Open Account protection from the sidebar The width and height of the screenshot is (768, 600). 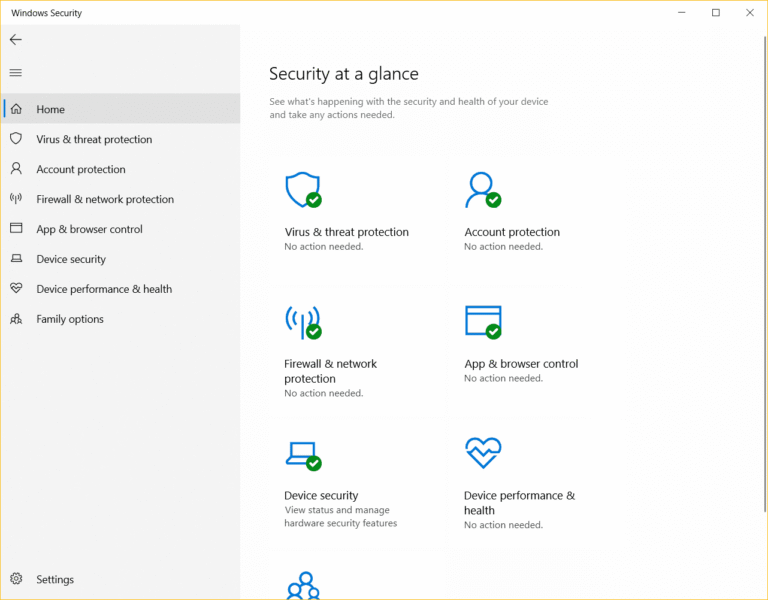pyautogui.click(x=120, y=169)
